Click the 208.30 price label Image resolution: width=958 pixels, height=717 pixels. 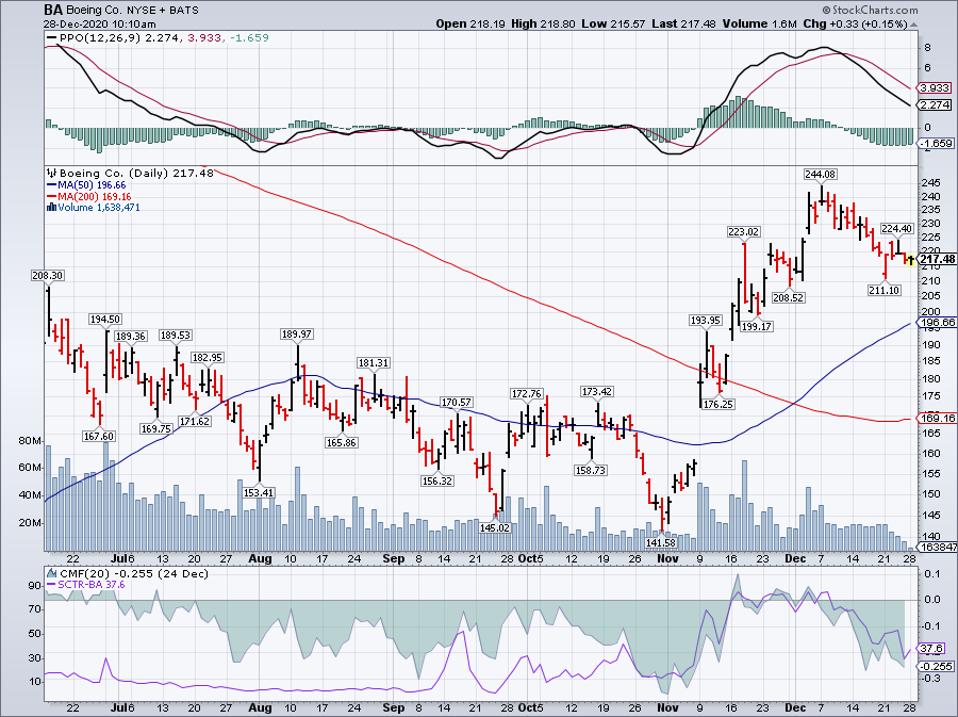[x=47, y=275]
